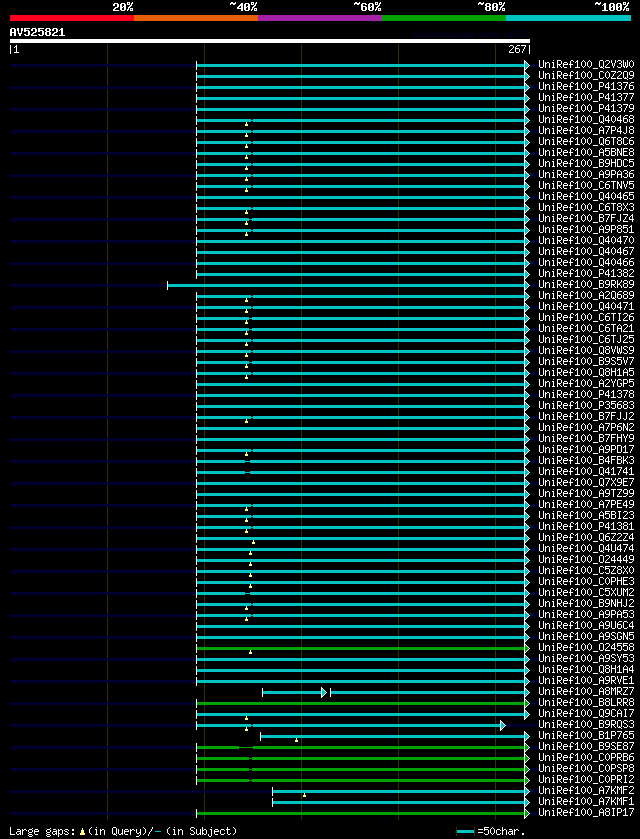640x839 pixels.
Task: Open hit UniRef100_C6TI26
Action: click(586, 317)
